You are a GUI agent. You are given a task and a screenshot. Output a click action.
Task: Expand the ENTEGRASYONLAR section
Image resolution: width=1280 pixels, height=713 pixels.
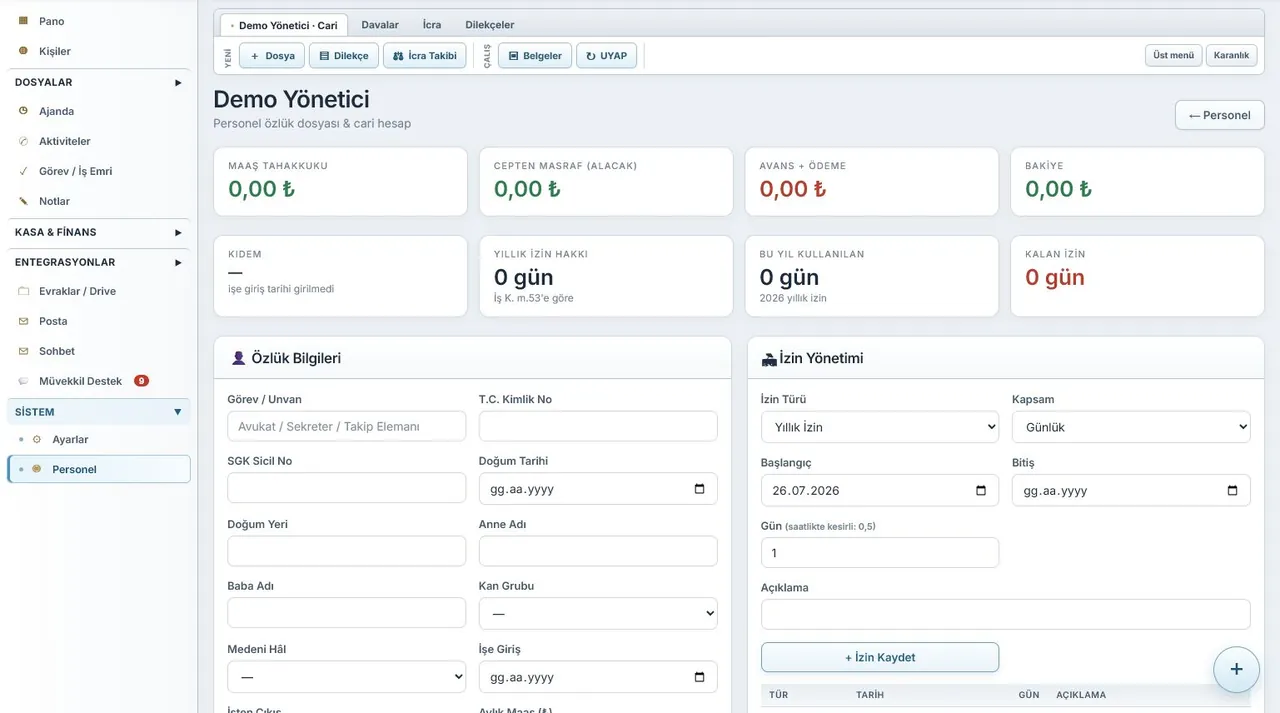(98, 262)
